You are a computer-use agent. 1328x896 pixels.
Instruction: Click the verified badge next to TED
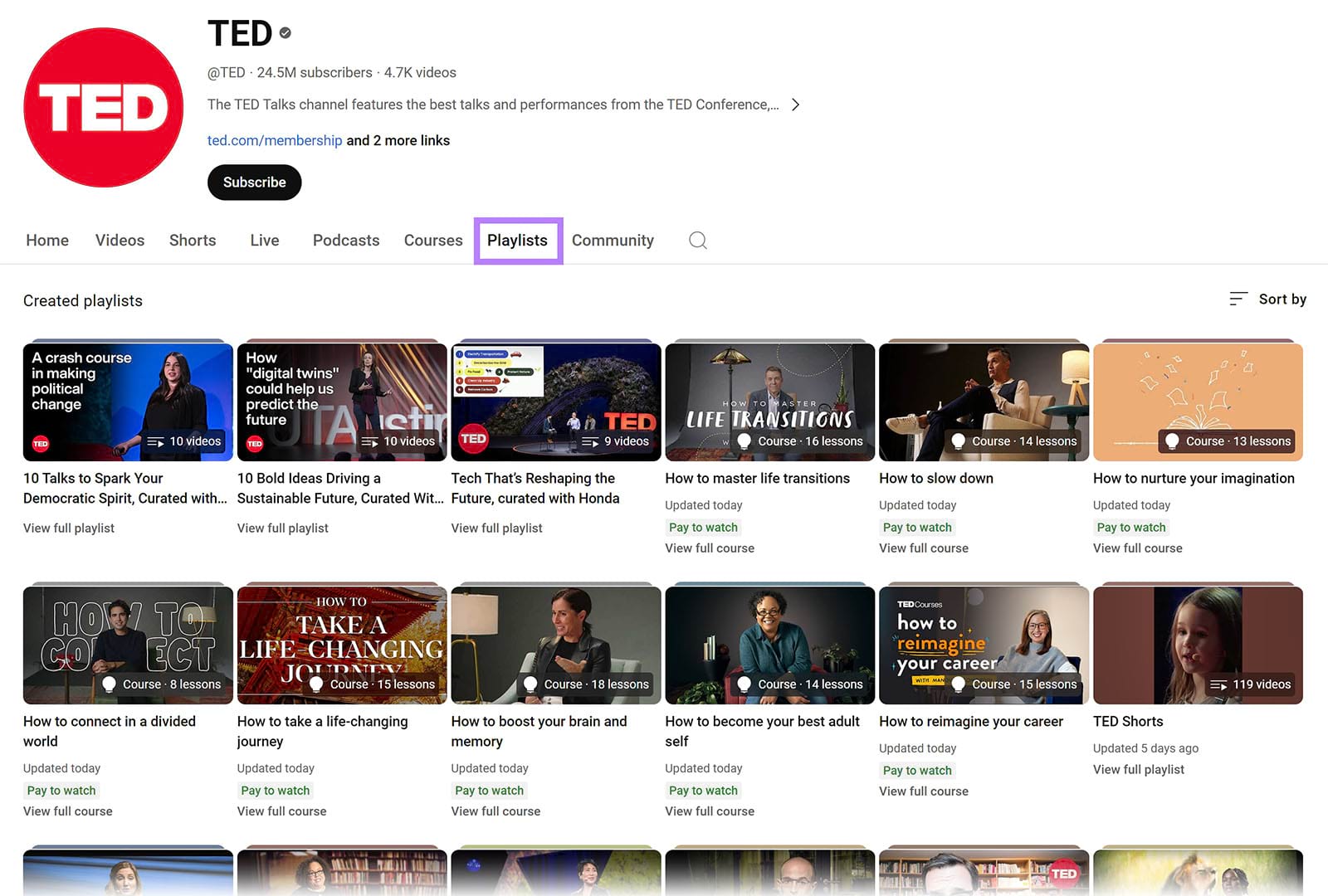point(284,33)
